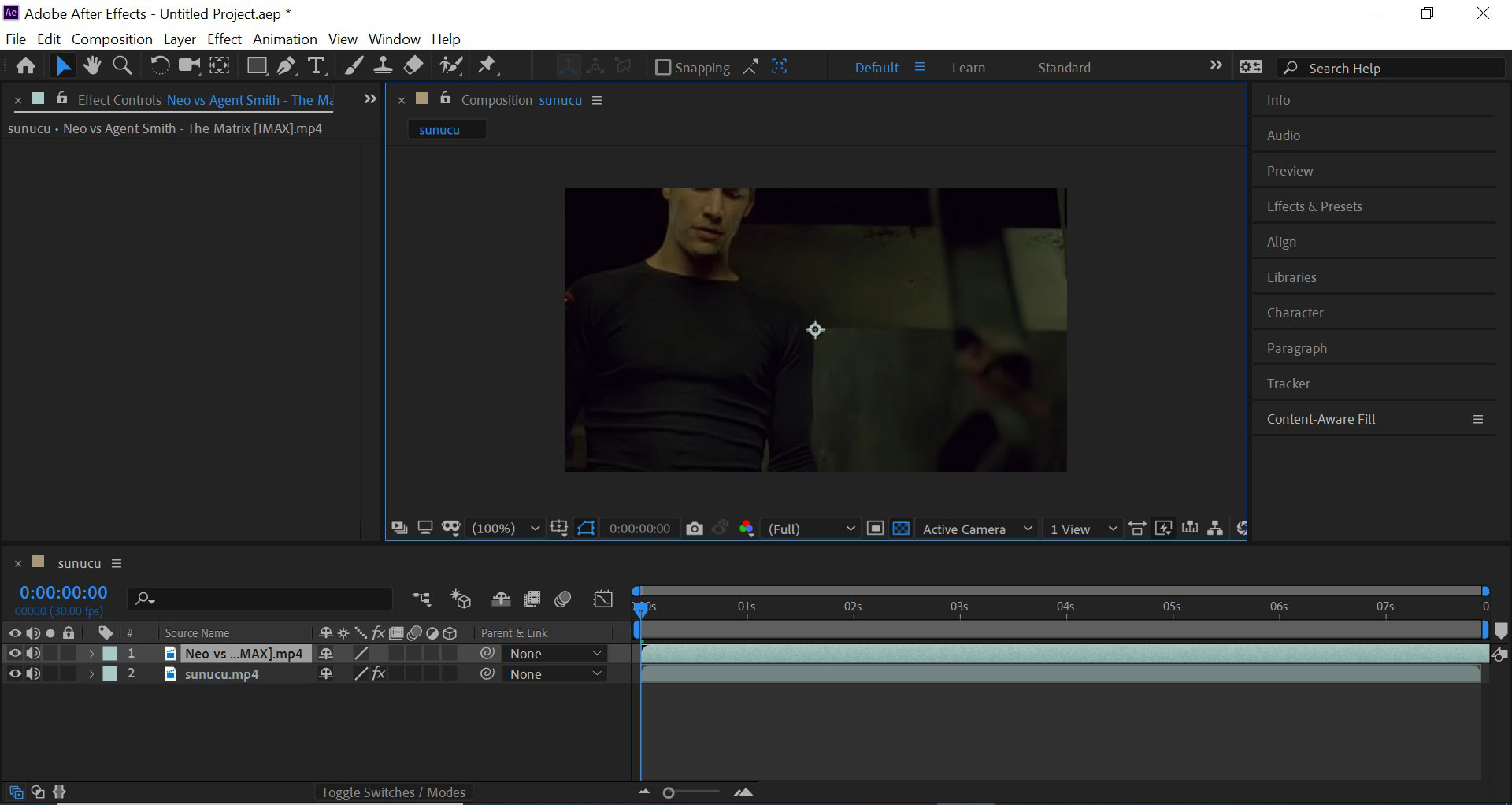1512x805 pixels.
Task: Open parent dropdown for Neo vs layer
Action: pyautogui.click(x=554, y=654)
